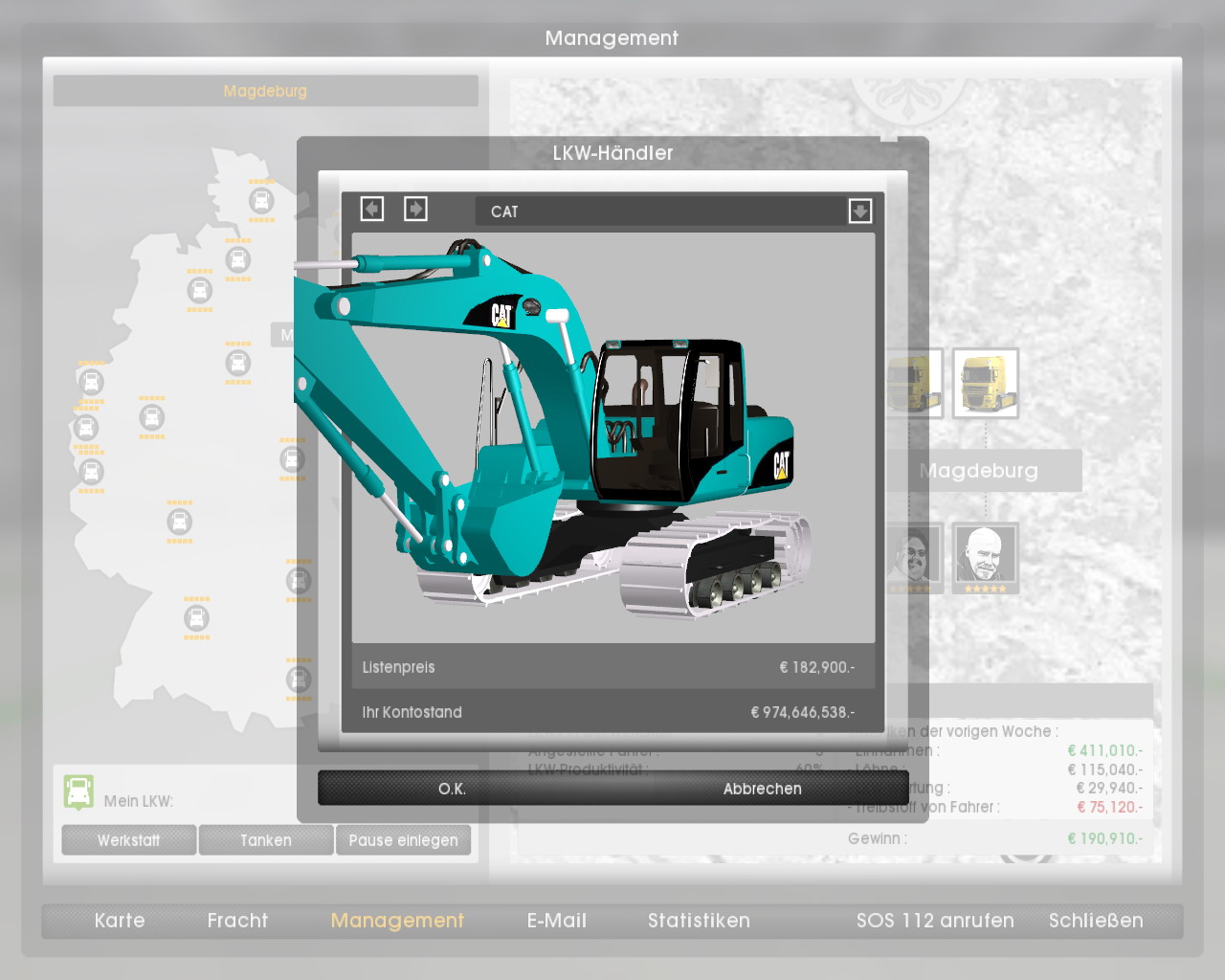Click the next vehicle arrow icon

(415, 209)
